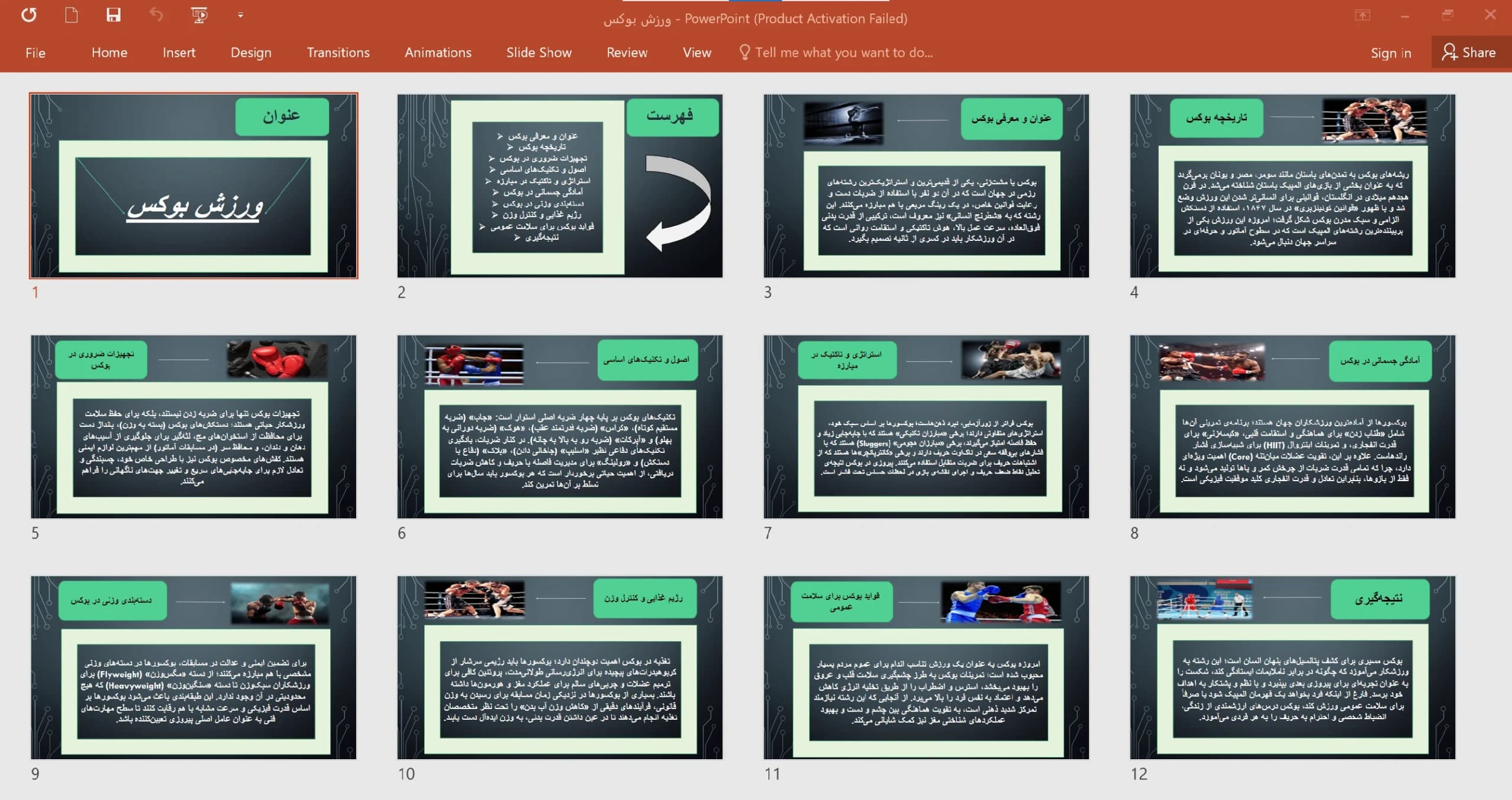The height and width of the screenshot is (800, 1512).
Task: Select slide 12 conclusion thumbnail
Action: coord(1292,668)
